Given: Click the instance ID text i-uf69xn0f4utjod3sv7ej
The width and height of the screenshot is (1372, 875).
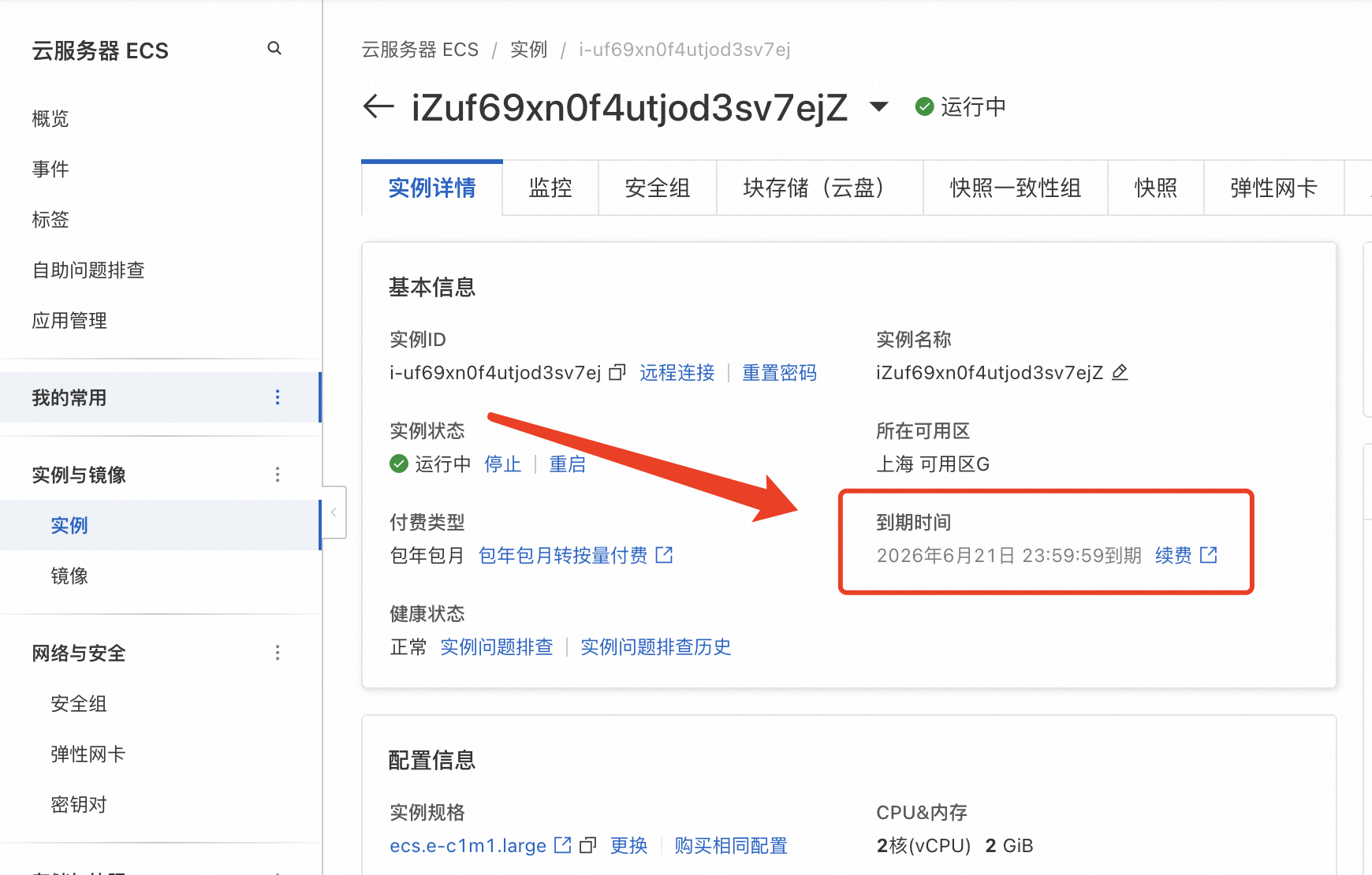Looking at the screenshot, I should click(495, 372).
